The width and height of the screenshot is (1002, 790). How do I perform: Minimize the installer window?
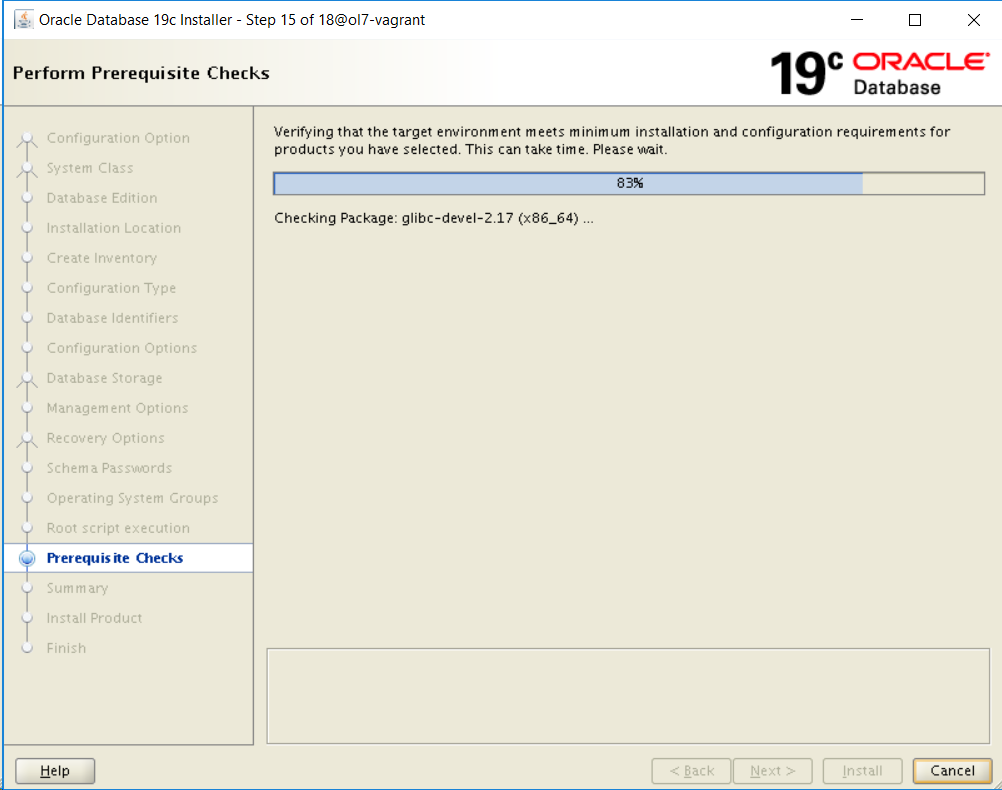click(x=857, y=20)
